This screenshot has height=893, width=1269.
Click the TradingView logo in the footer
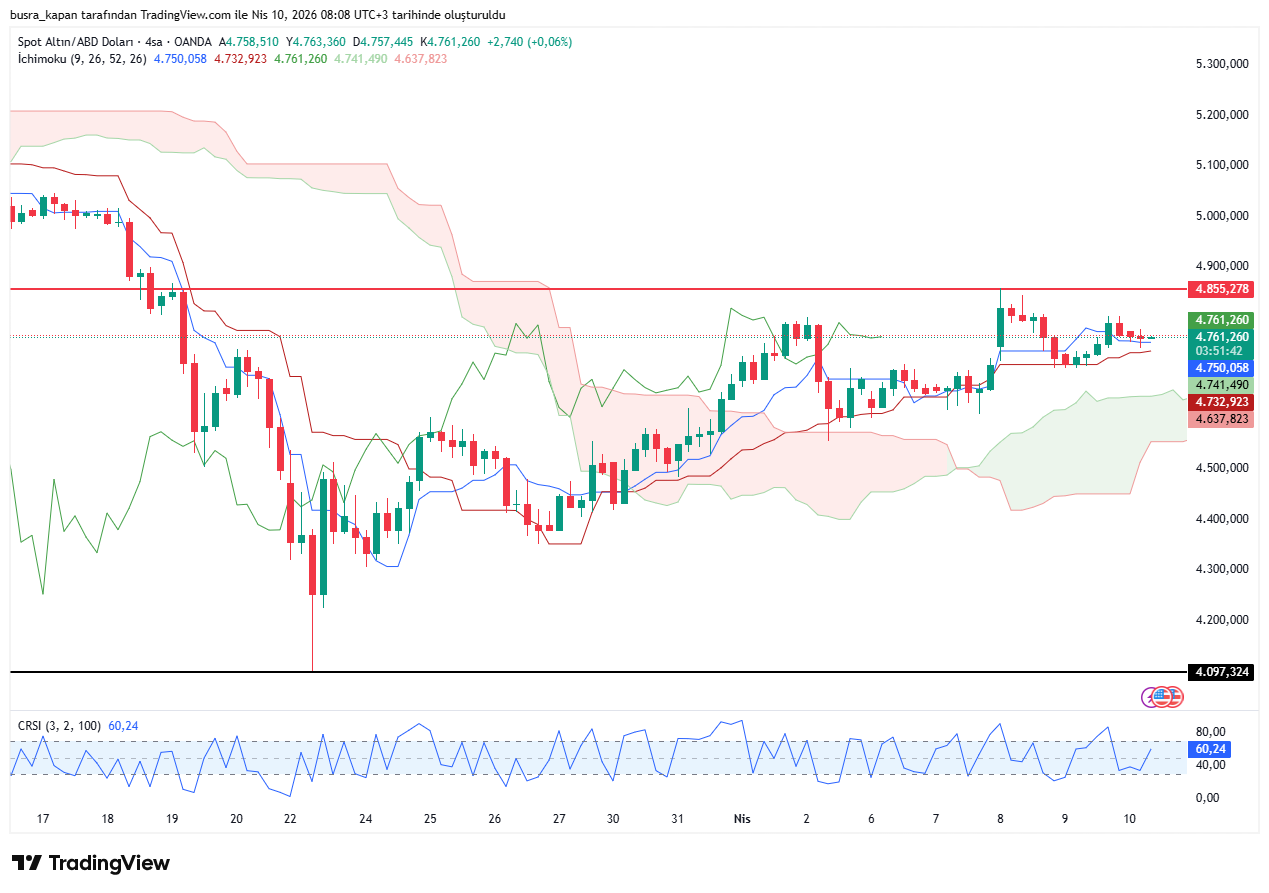point(91,863)
